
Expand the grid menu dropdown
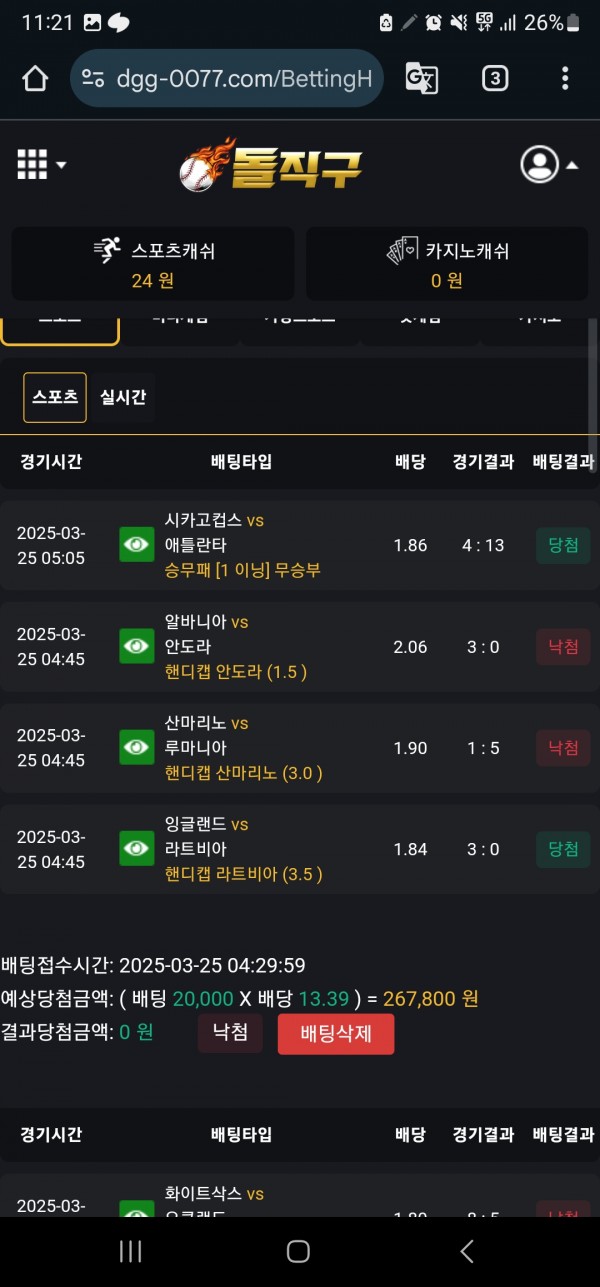point(41,165)
